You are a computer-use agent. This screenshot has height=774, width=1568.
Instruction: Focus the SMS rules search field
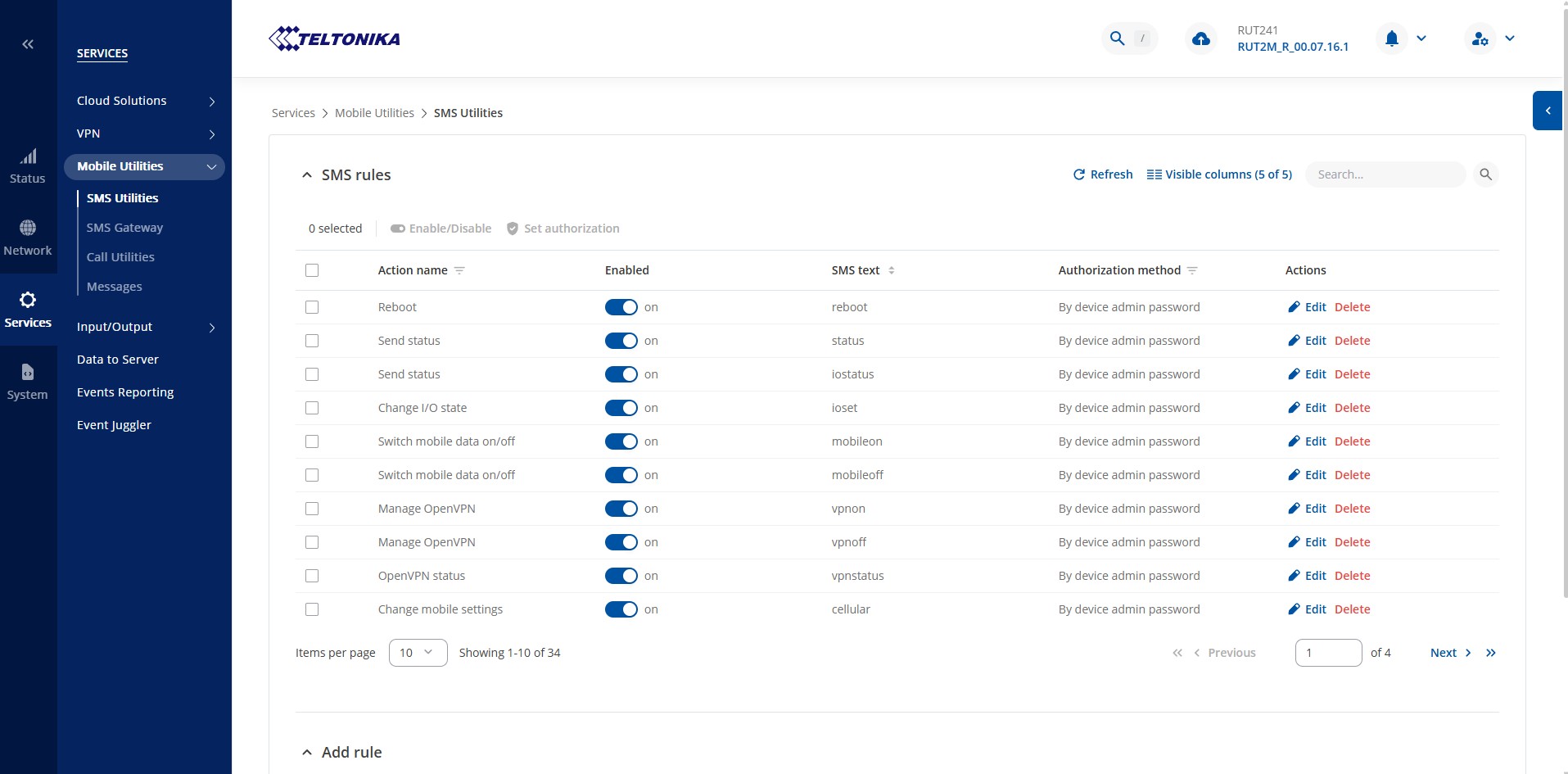pos(1384,174)
